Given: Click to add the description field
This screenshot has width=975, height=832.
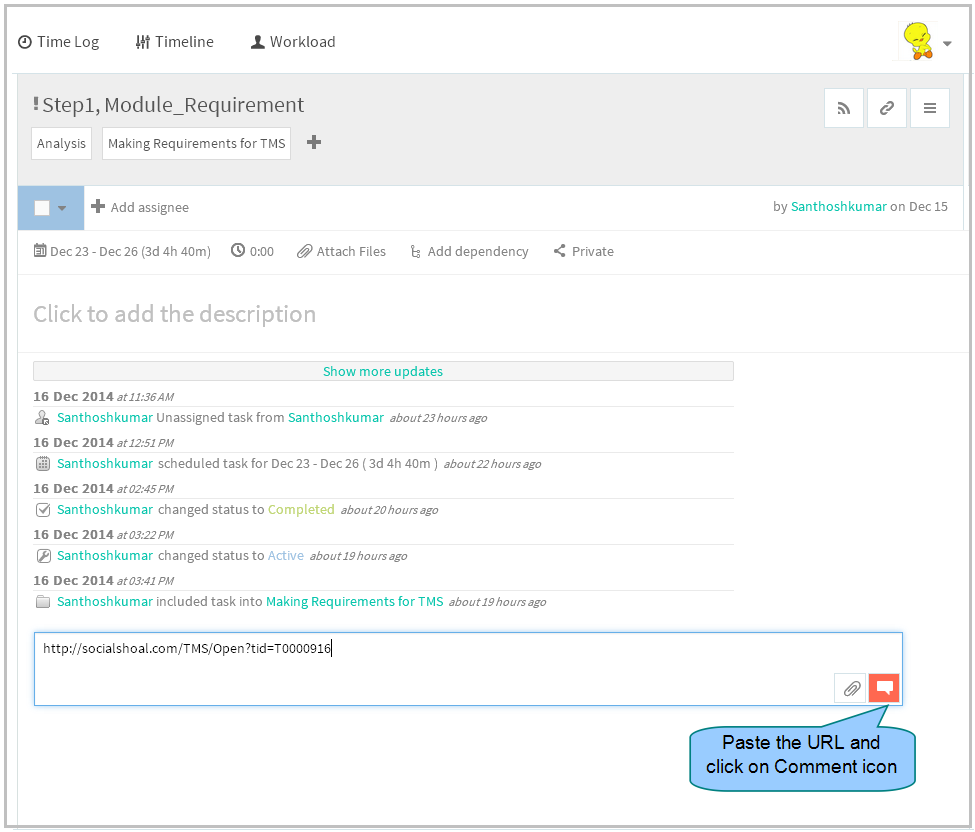Looking at the screenshot, I should coord(175,314).
